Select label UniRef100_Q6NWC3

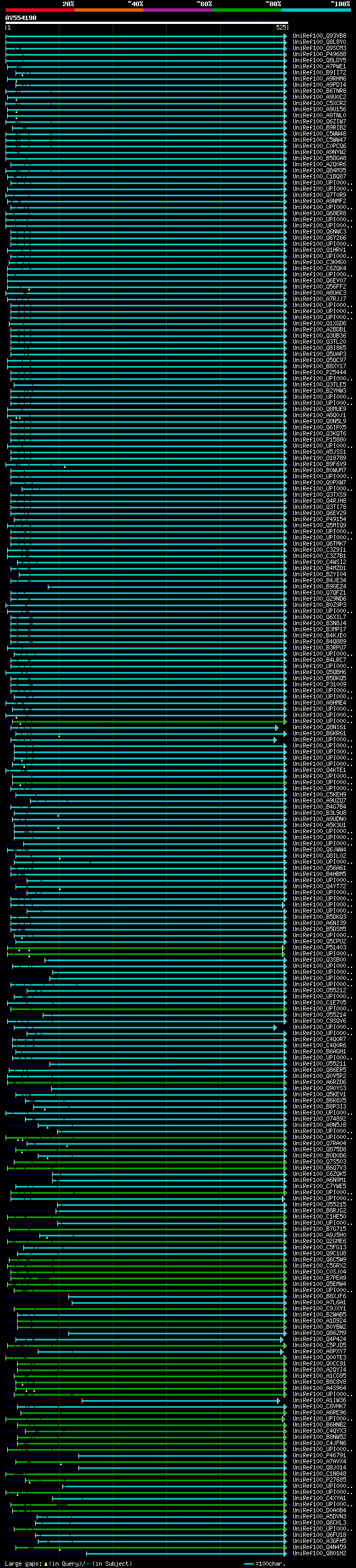pos(319,232)
